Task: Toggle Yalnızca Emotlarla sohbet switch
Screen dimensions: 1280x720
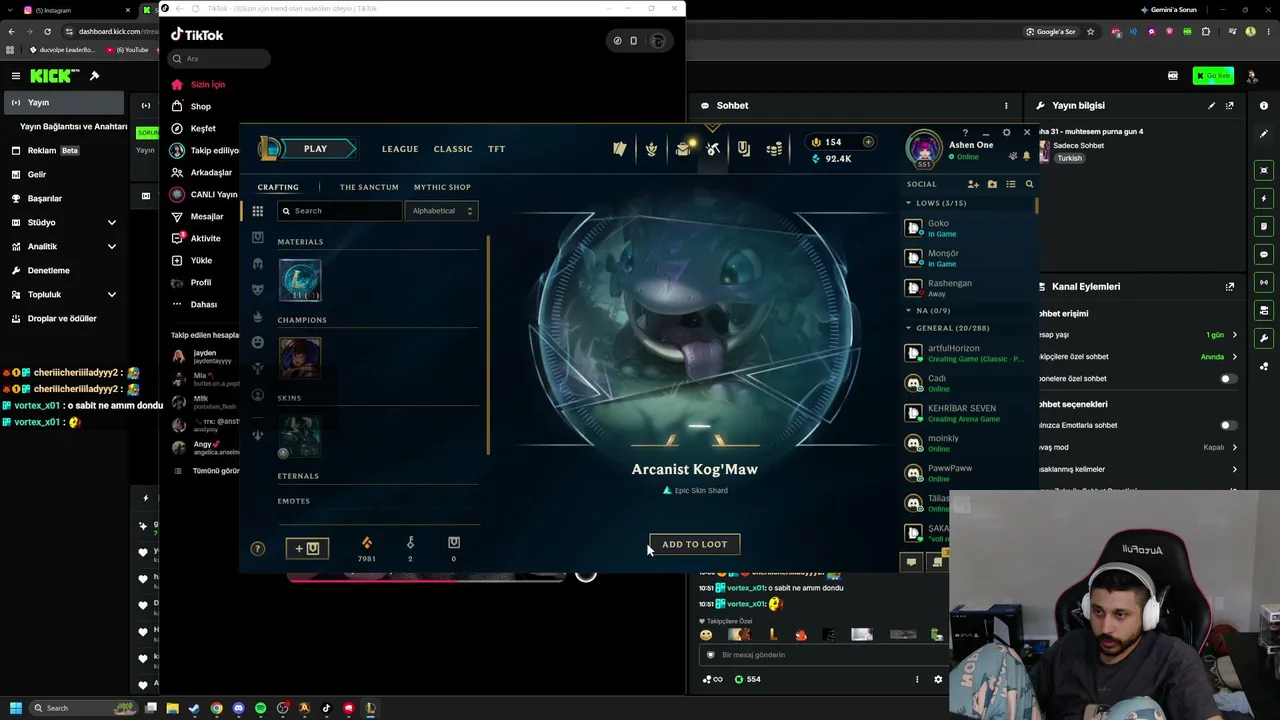Action: click(1228, 425)
